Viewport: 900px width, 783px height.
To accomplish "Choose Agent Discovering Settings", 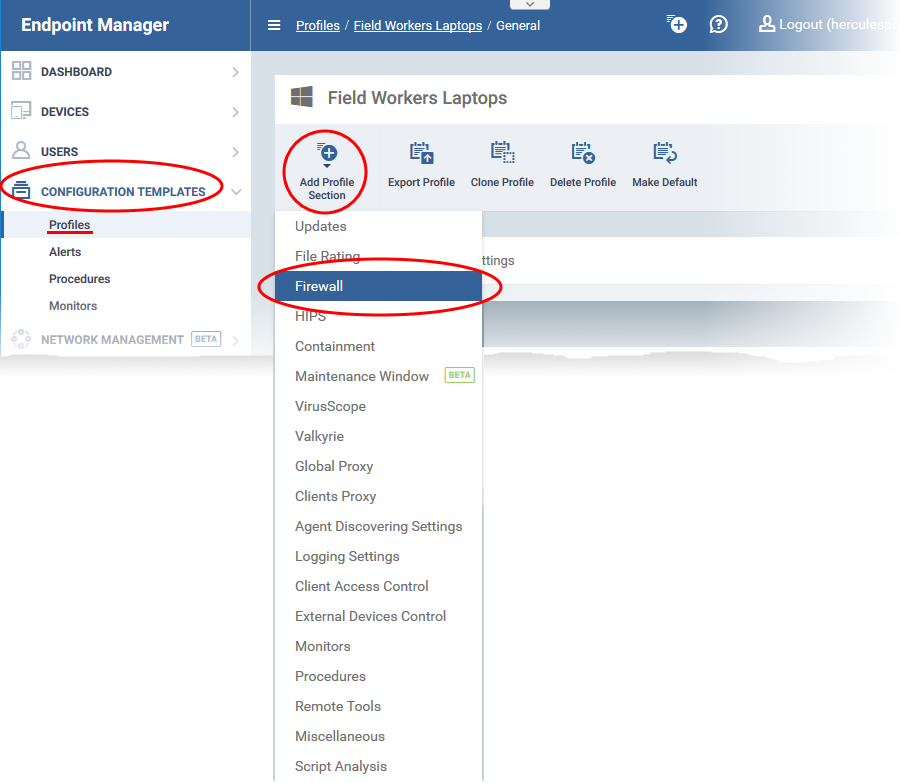I will pos(378,526).
